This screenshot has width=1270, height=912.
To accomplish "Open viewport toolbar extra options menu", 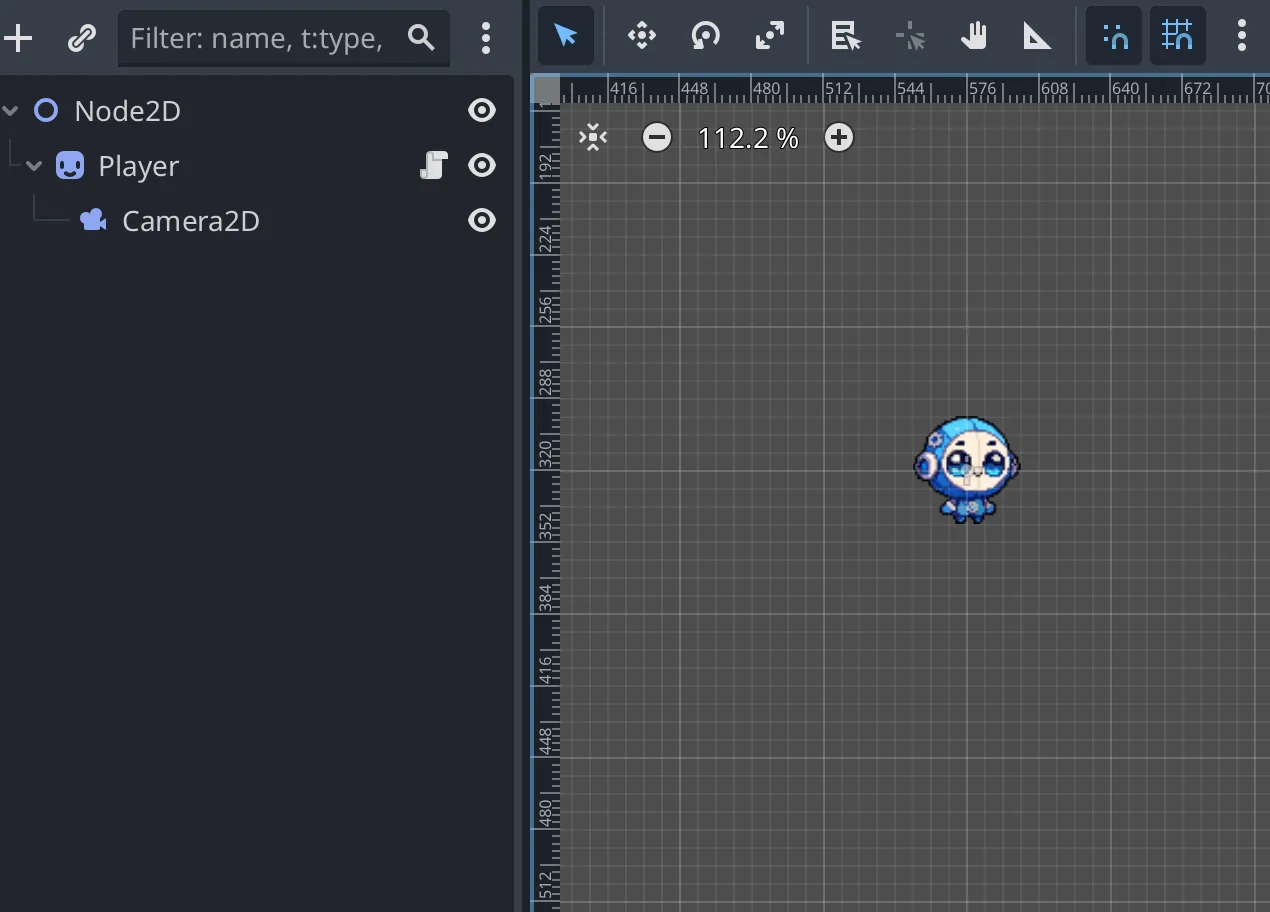I will click(x=1241, y=37).
